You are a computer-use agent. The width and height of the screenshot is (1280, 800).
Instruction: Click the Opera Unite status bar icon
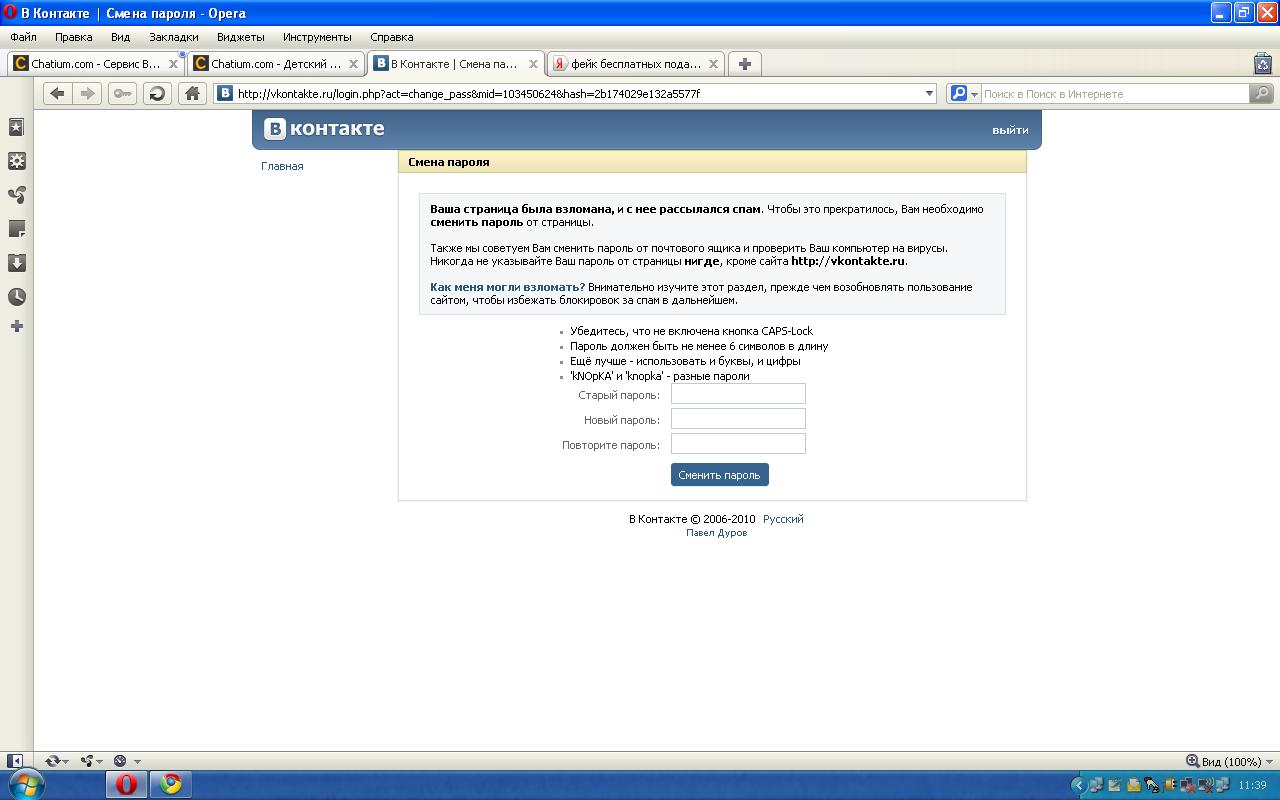pyautogui.click(x=87, y=761)
